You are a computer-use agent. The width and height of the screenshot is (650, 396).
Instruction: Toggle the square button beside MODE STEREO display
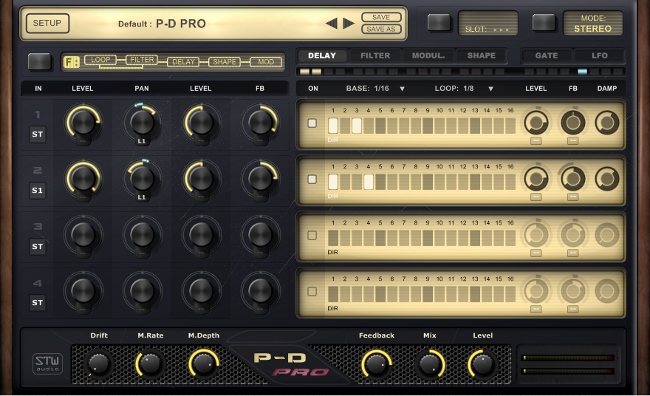pyautogui.click(x=543, y=22)
